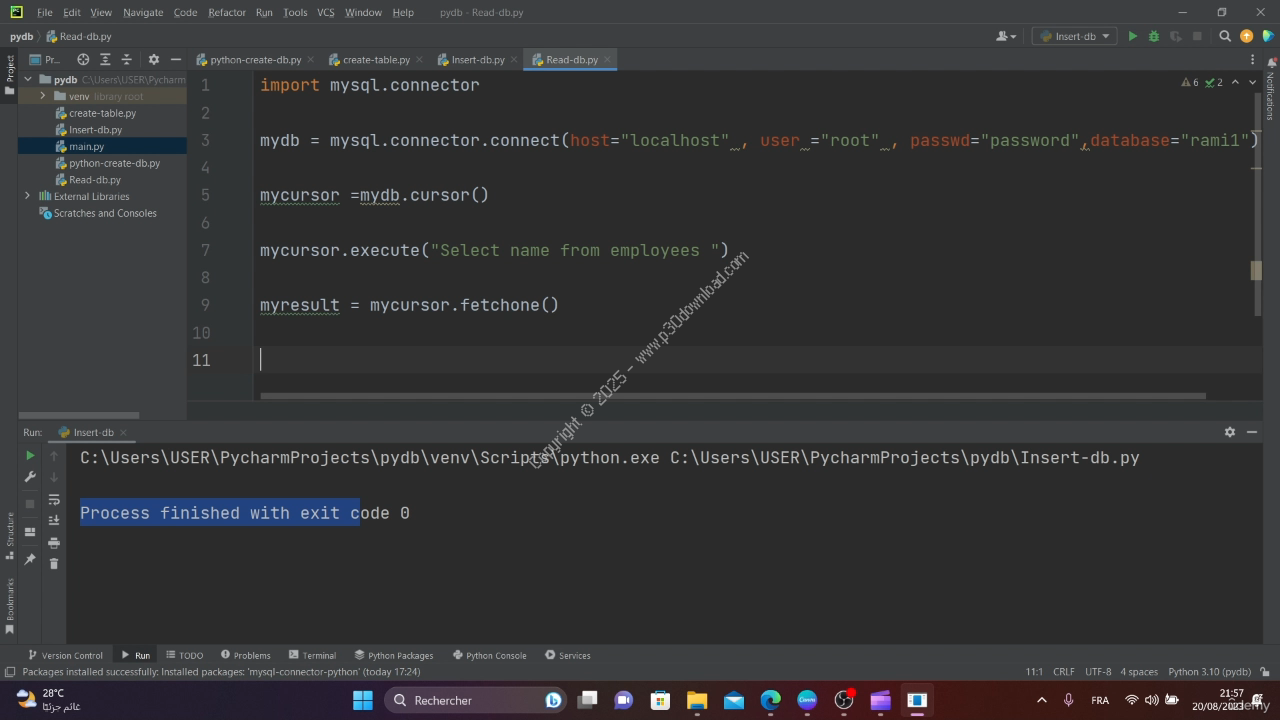The width and height of the screenshot is (1280, 720).
Task: Open the Python Console tool window
Action: point(489,655)
